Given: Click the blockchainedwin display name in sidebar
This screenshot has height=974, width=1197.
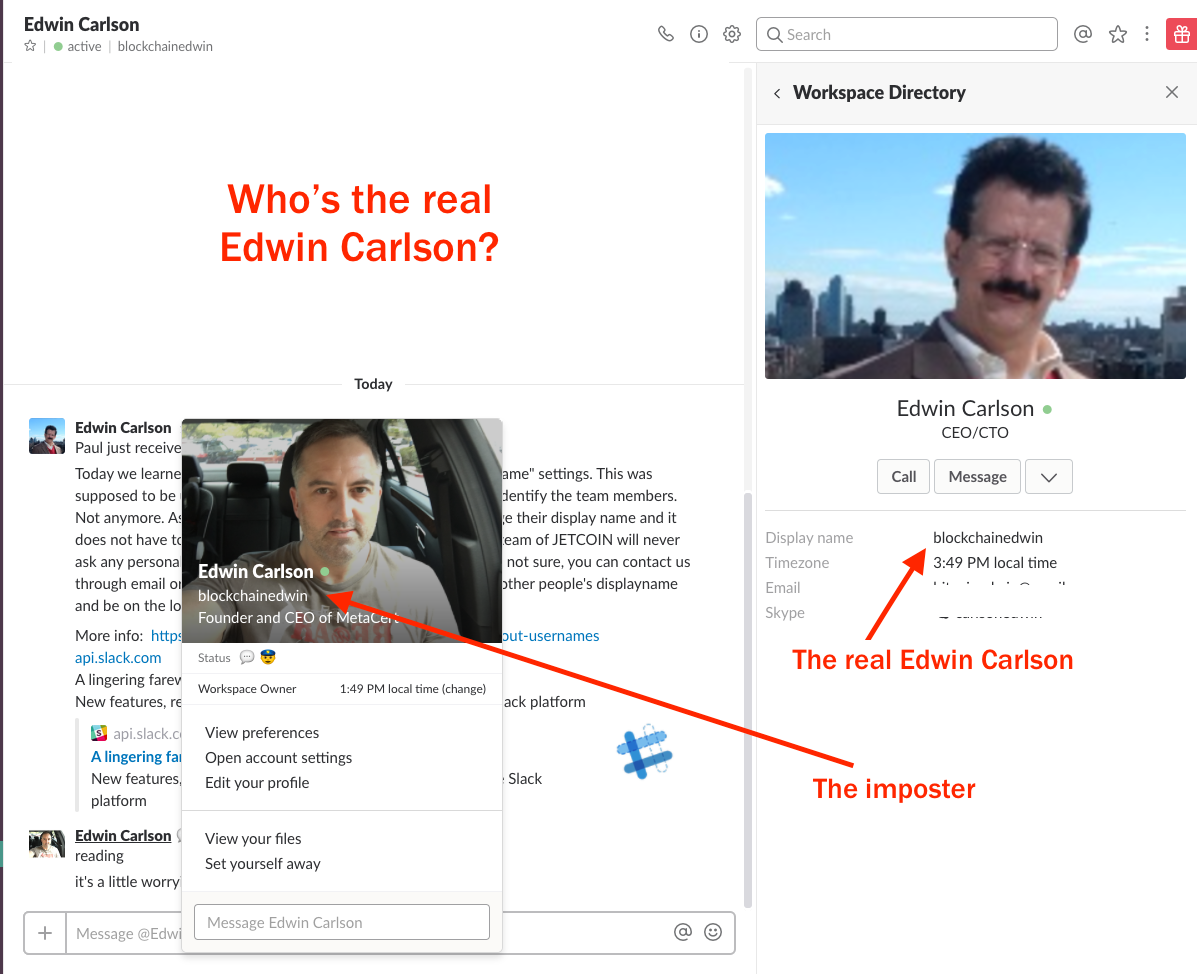Looking at the screenshot, I should point(988,538).
